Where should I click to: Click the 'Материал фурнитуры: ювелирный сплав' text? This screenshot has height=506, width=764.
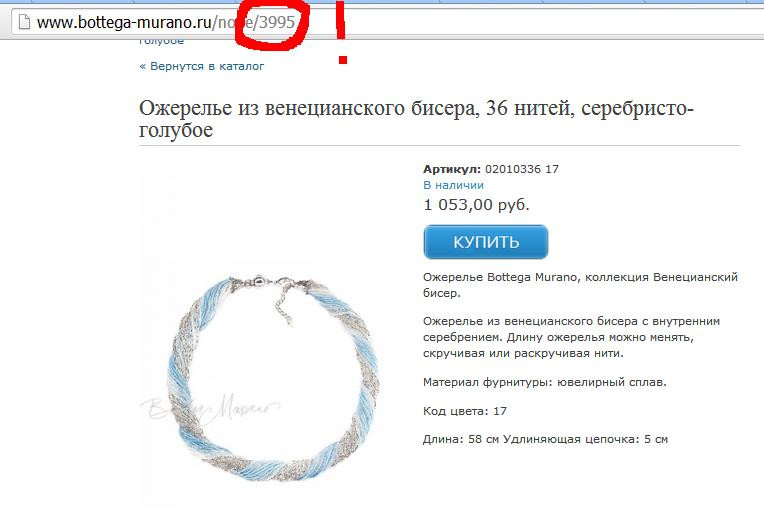[544, 382]
